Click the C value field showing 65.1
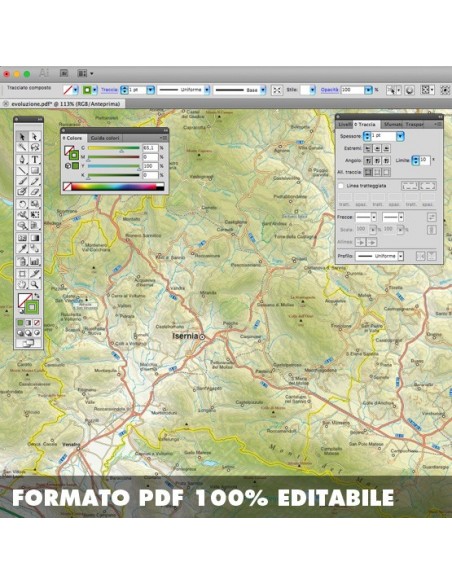This screenshot has height=584, width=452. point(150,148)
